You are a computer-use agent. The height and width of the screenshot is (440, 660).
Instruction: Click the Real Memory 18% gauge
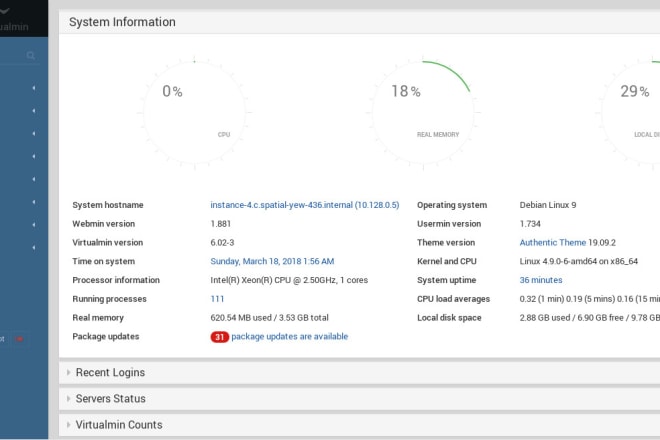[x=423, y=113]
